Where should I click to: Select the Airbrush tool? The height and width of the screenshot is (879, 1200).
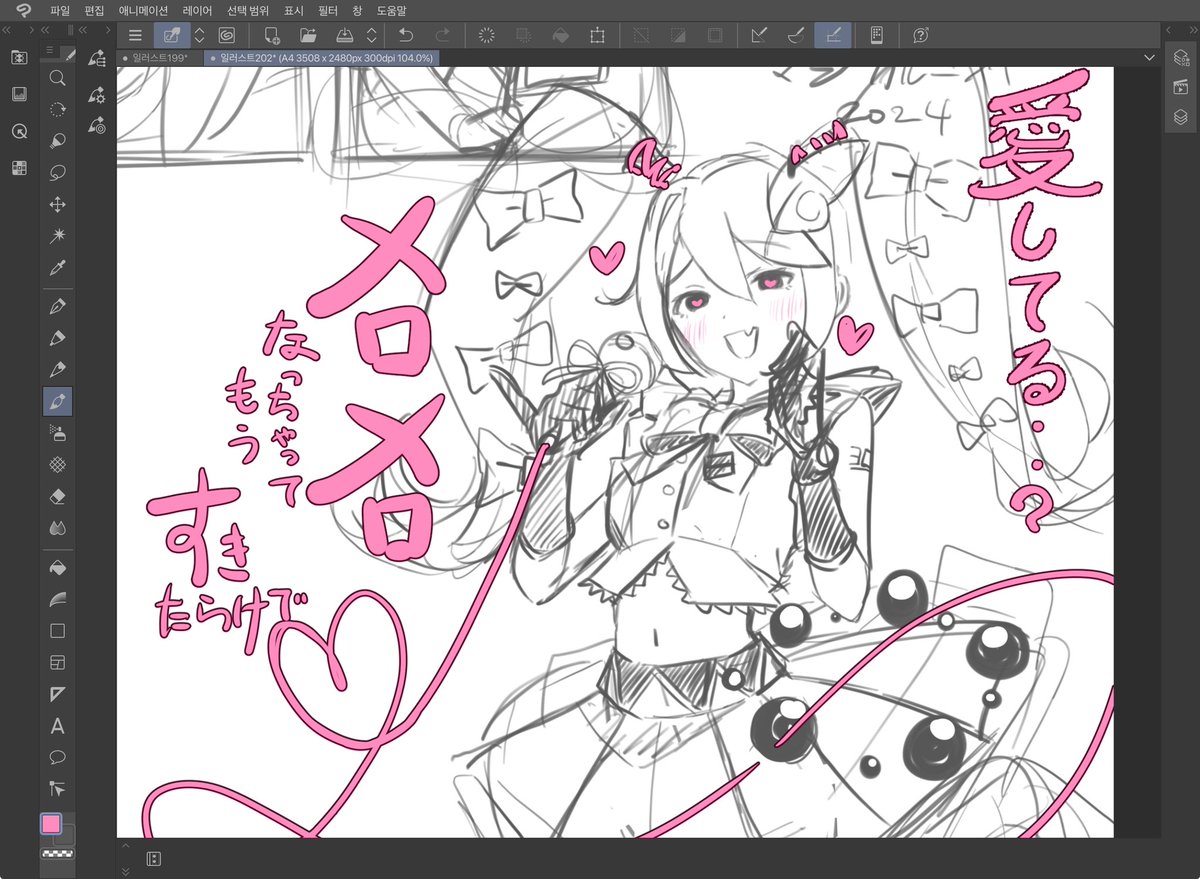58,433
